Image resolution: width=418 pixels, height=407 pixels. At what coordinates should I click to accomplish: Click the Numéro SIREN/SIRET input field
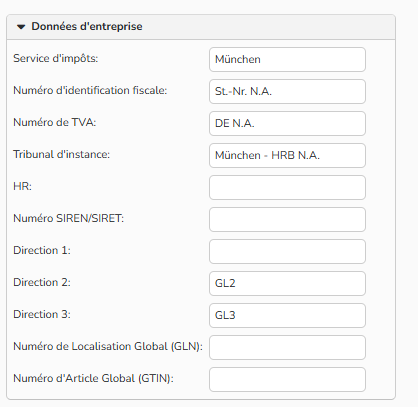287,219
